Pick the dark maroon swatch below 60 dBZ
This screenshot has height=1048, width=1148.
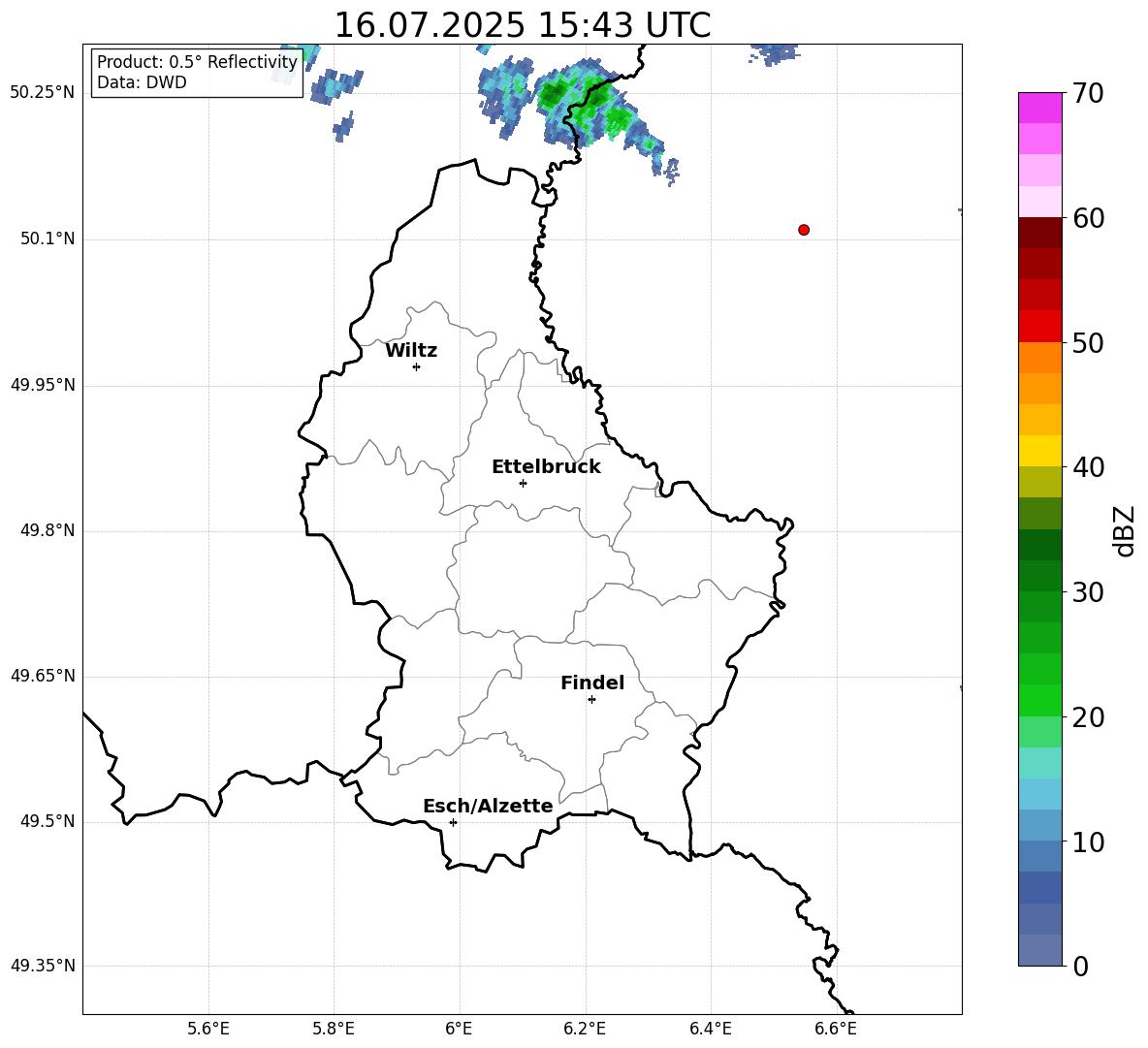click(x=1040, y=233)
